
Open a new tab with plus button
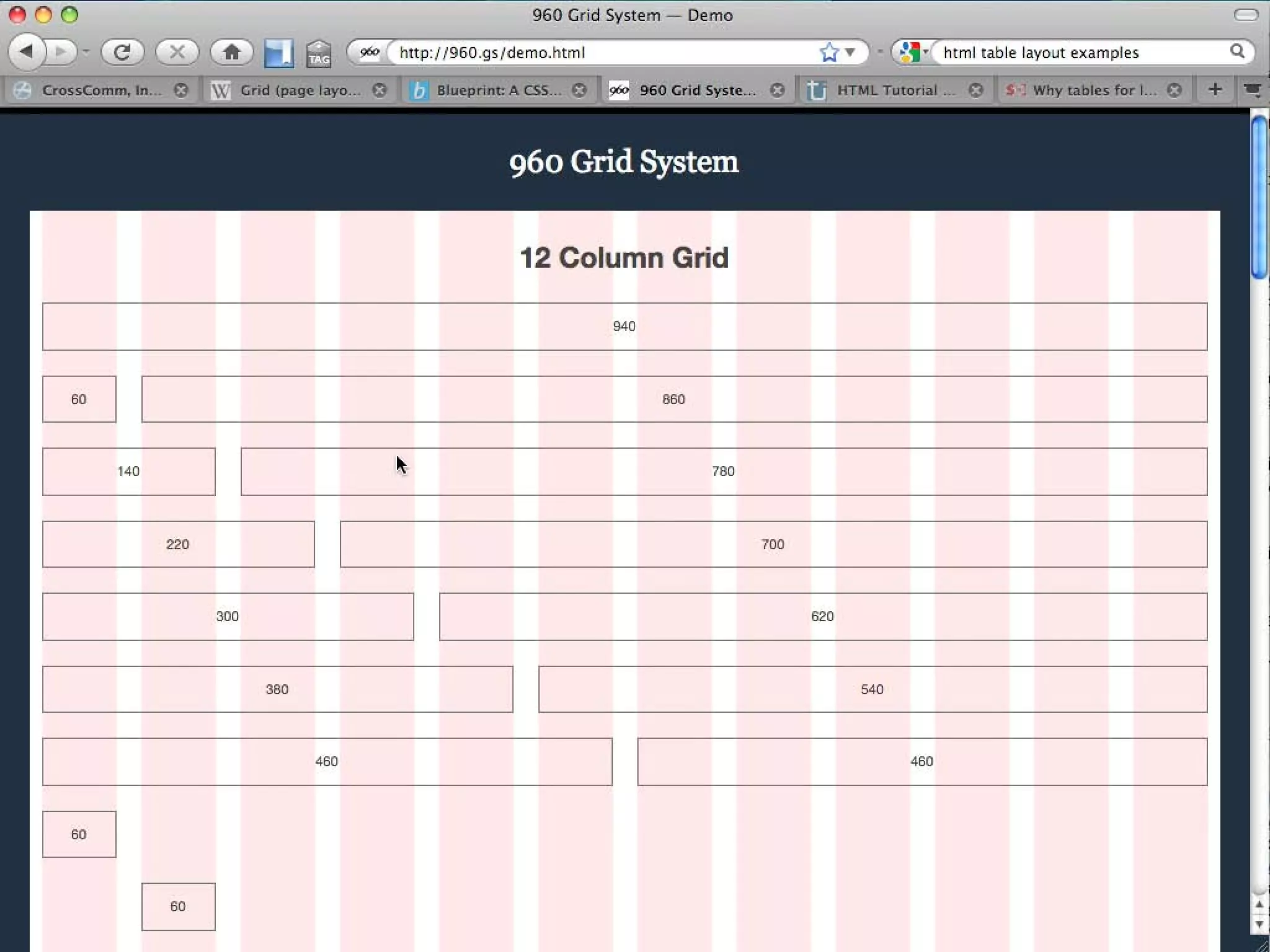tap(1215, 90)
